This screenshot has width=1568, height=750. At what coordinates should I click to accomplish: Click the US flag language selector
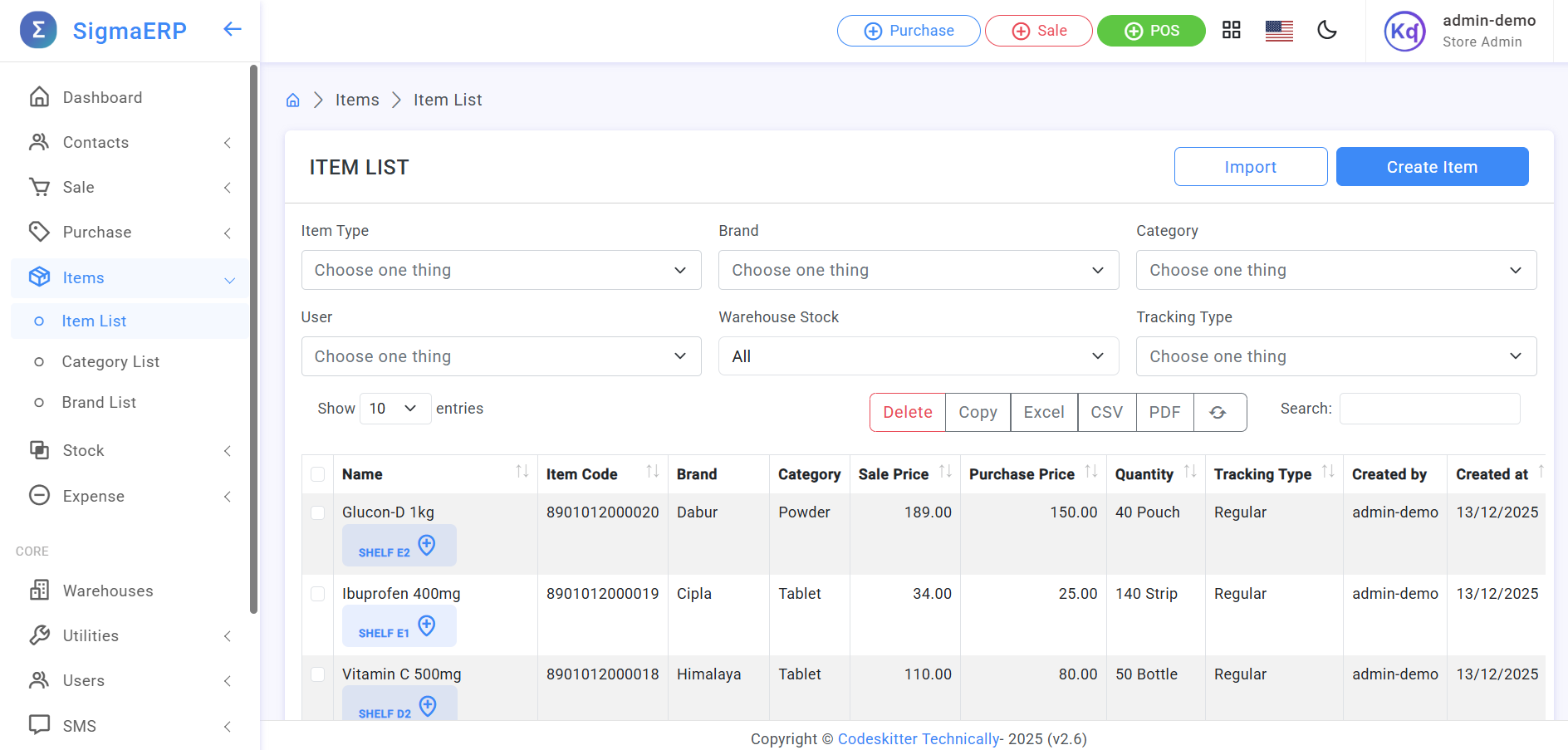tap(1278, 30)
